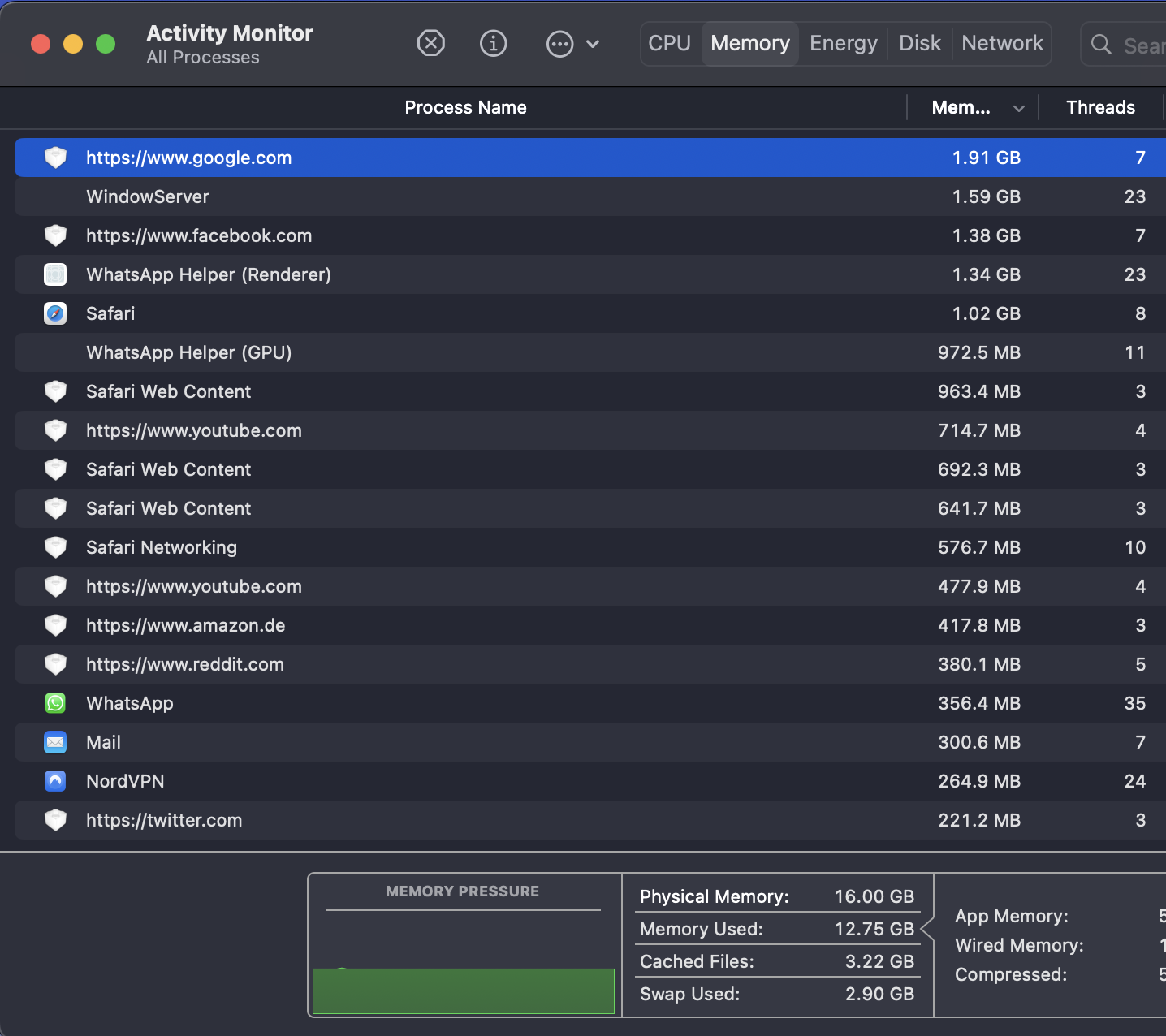Screen dimensions: 1166x1036
Task: Click the green WhatsApp icon
Action: 55,703
